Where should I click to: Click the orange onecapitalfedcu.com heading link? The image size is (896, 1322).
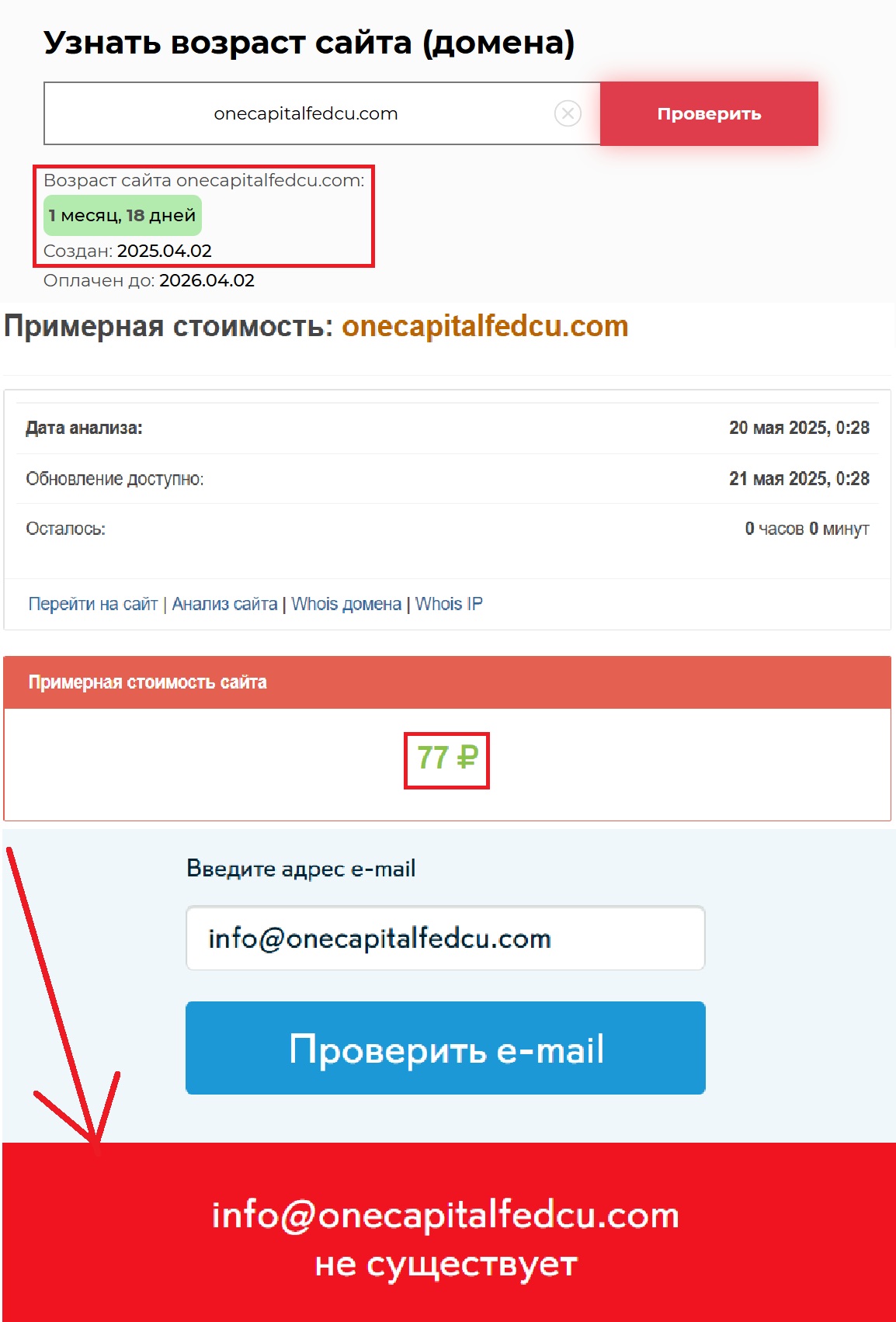click(x=484, y=326)
